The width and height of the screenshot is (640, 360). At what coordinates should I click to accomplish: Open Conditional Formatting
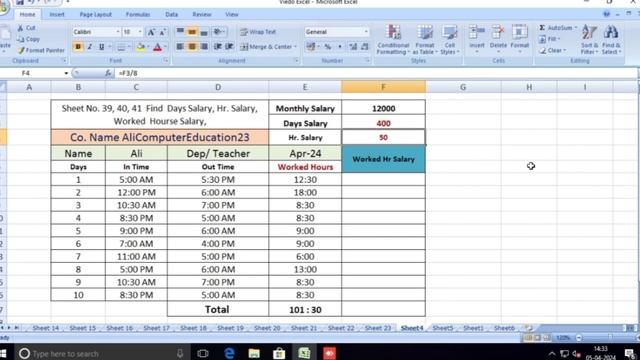pos(393,40)
